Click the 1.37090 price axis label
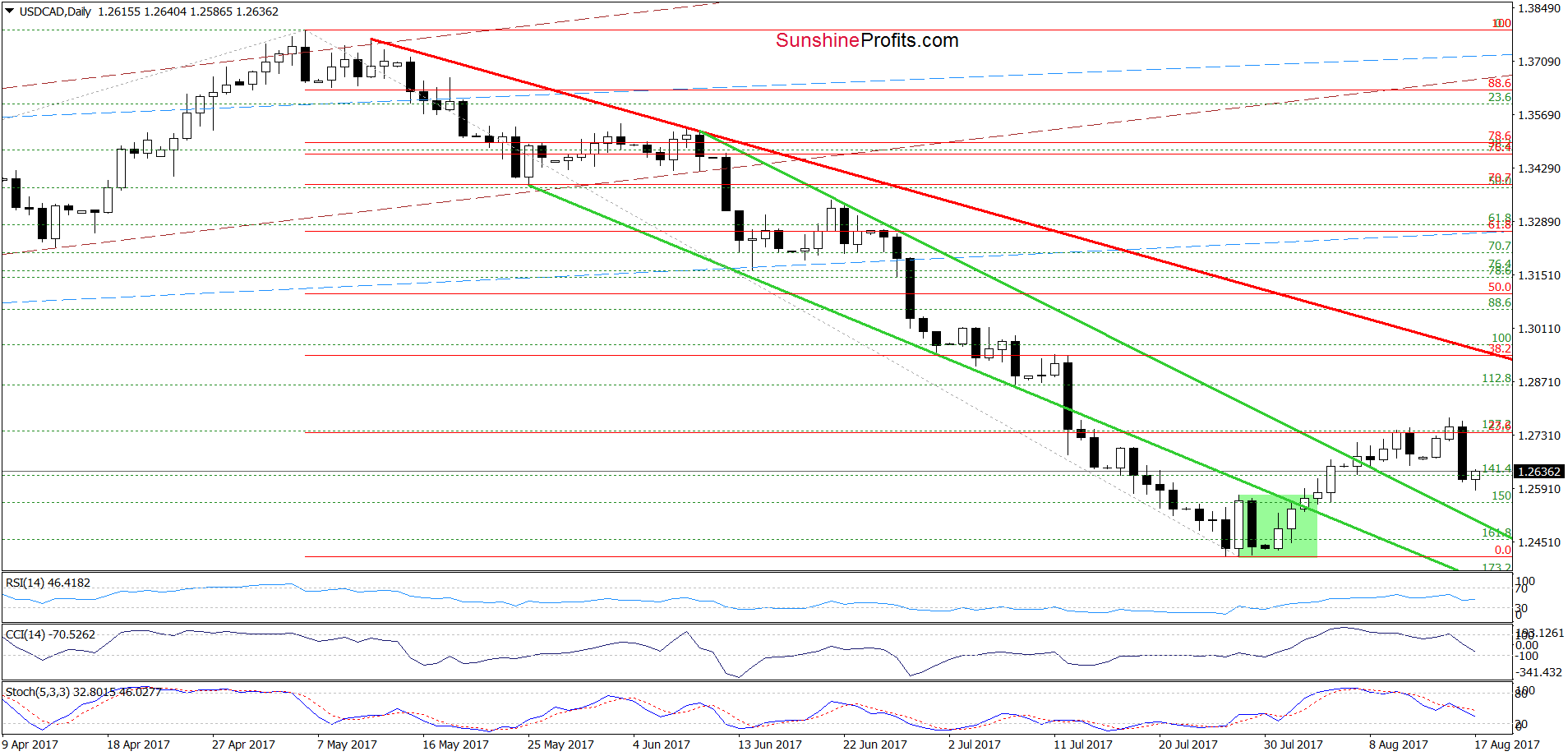This screenshot has width=1568, height=756. [x=1538, y=62]
